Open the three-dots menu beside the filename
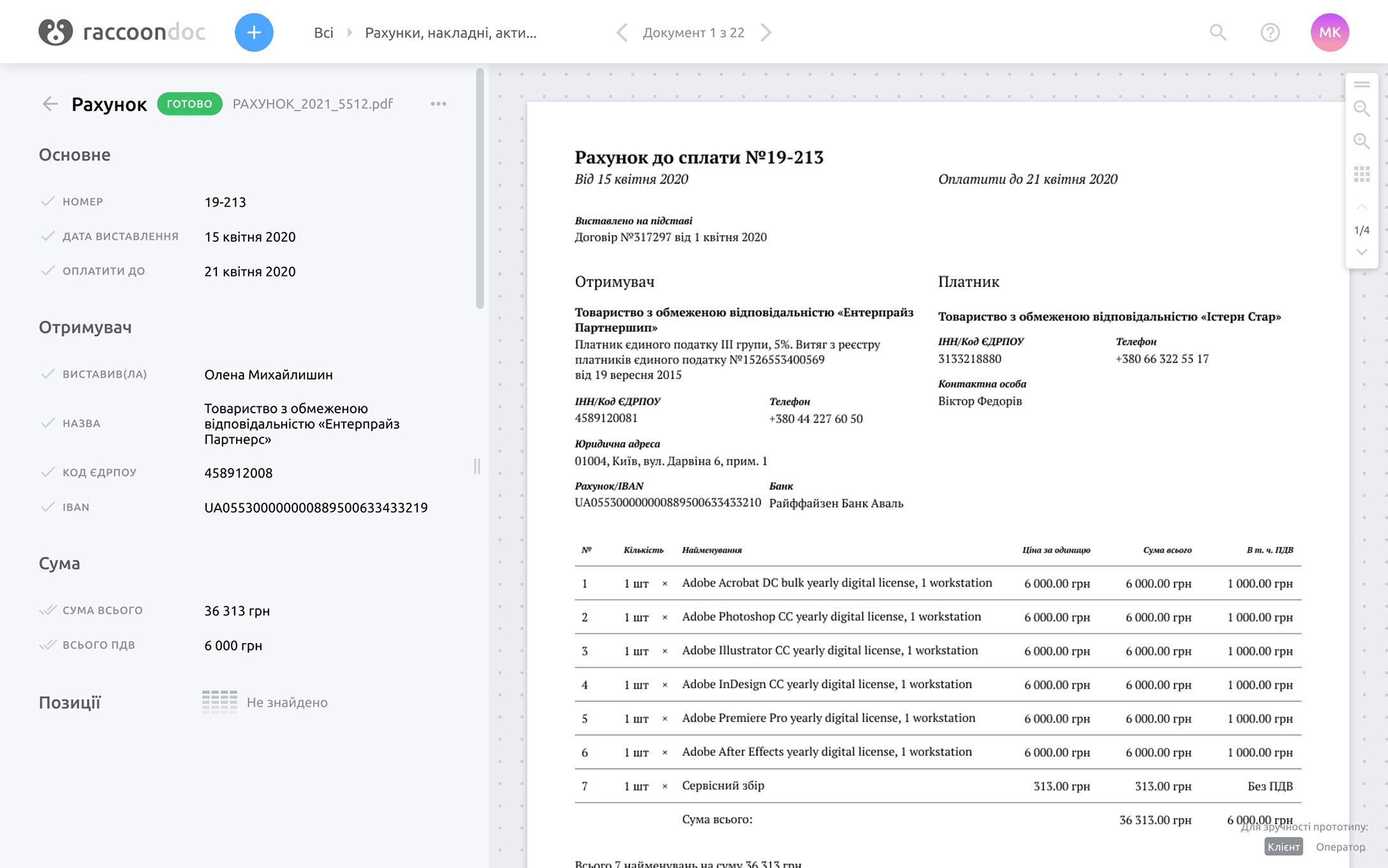 point(438,104)
